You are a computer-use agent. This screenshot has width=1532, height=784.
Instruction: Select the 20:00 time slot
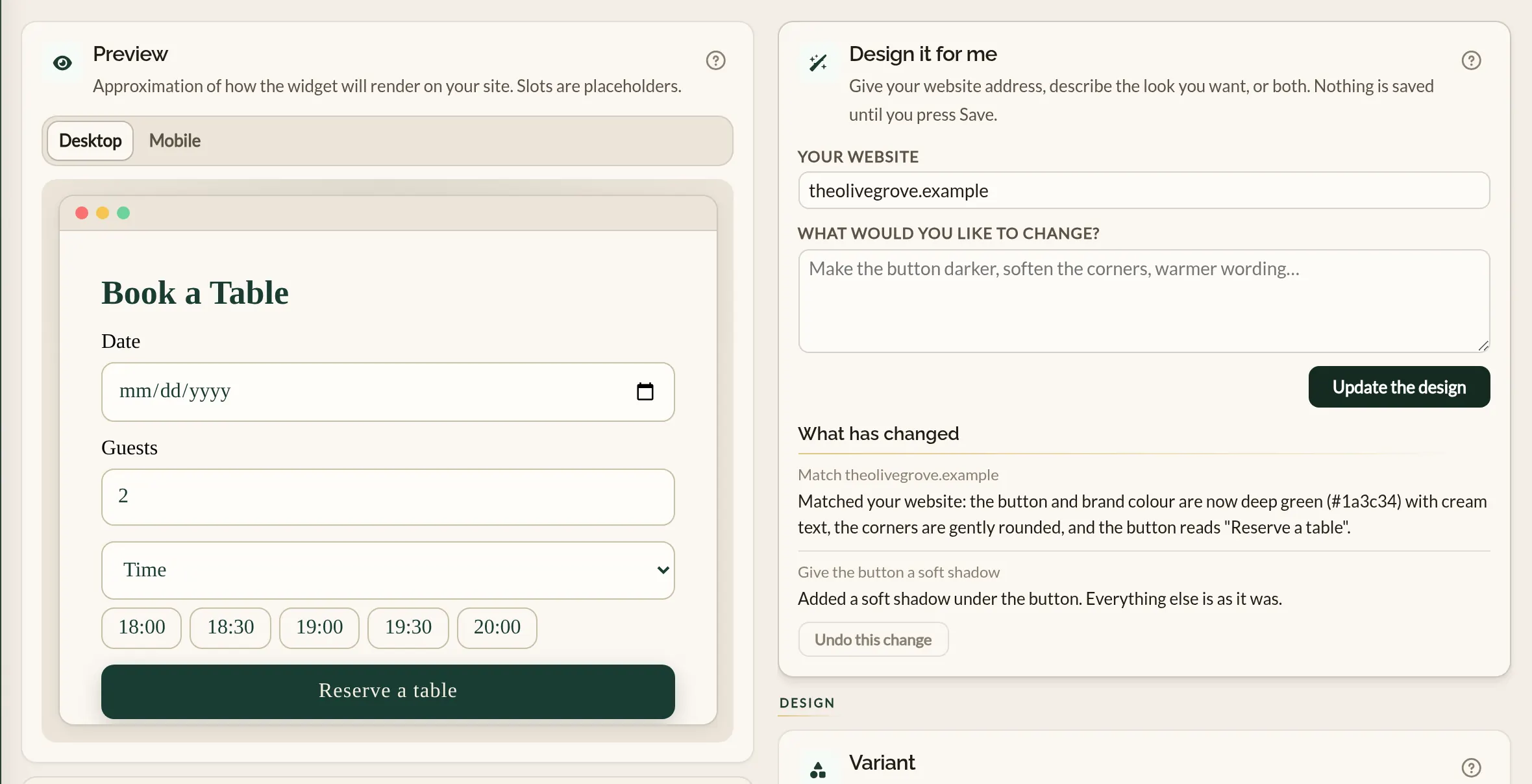(x=497, y=628)
